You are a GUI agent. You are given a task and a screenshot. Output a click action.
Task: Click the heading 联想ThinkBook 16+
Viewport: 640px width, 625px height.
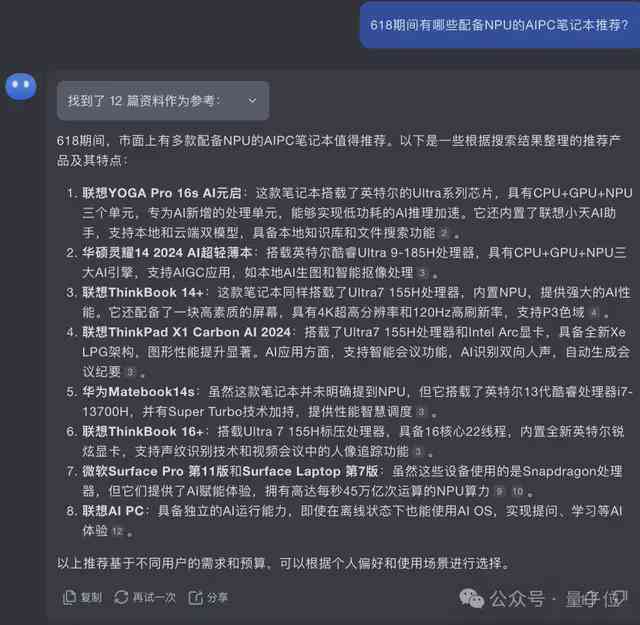(x=142, y=431)
